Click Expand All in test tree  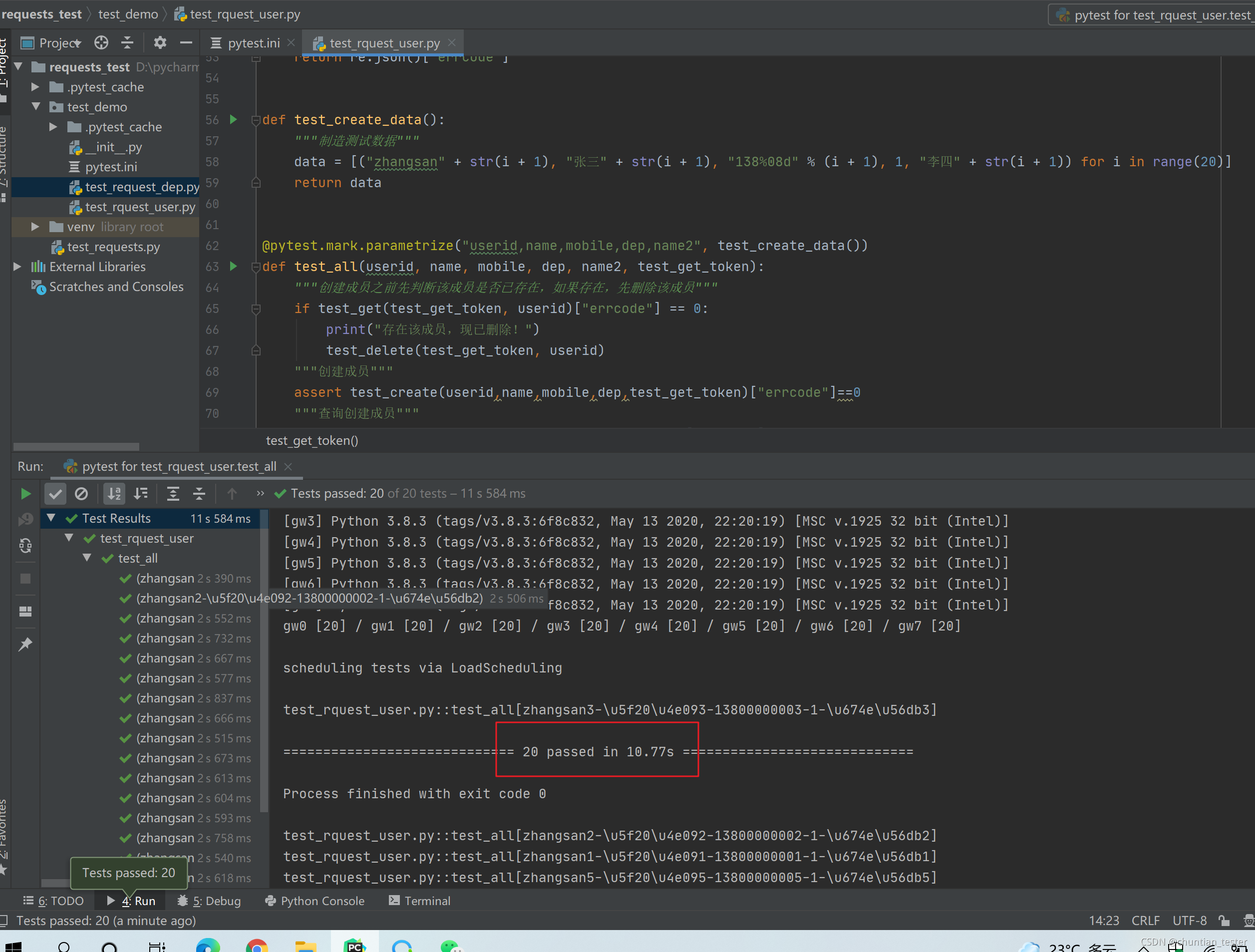pyautogui.click(x=173, y=494)
